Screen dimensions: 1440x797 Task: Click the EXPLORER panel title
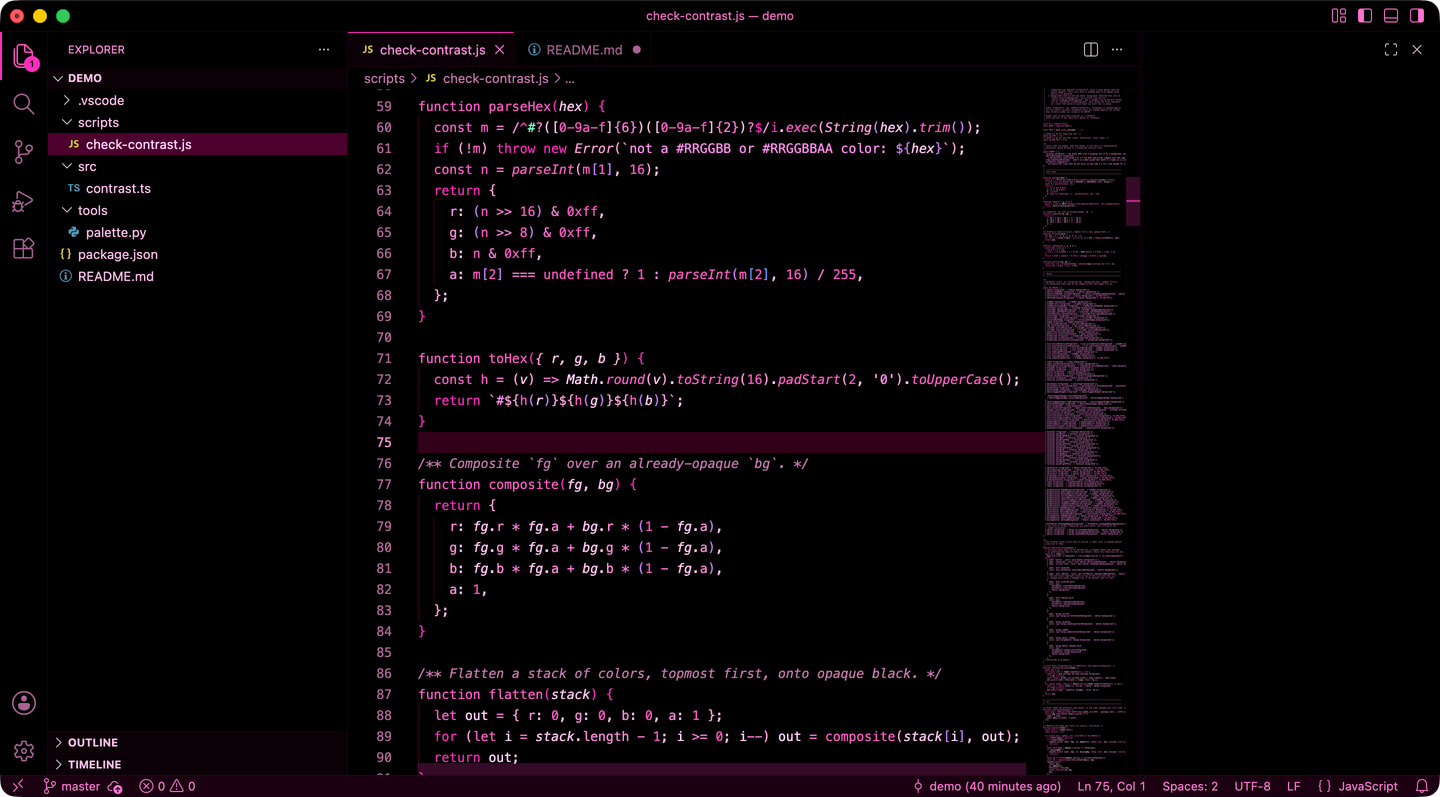(x=96, y=49)
